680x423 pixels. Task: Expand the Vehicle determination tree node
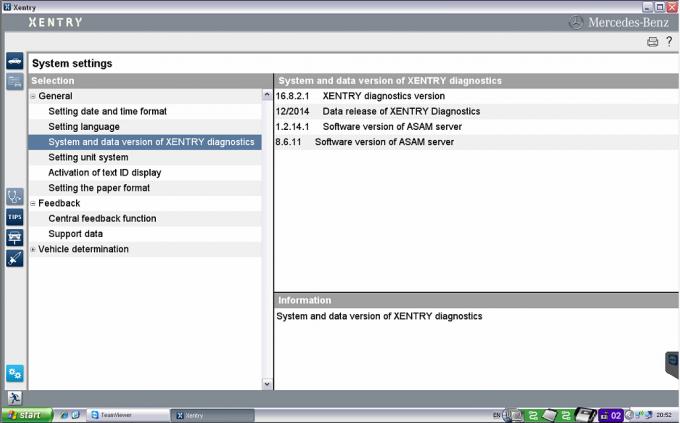[33, 249]
